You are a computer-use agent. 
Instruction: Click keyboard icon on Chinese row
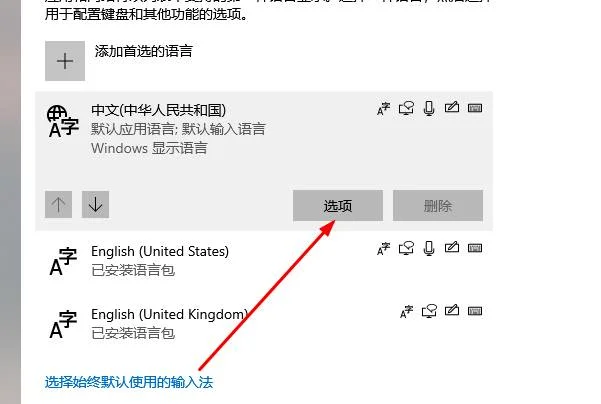click(475, 108)
